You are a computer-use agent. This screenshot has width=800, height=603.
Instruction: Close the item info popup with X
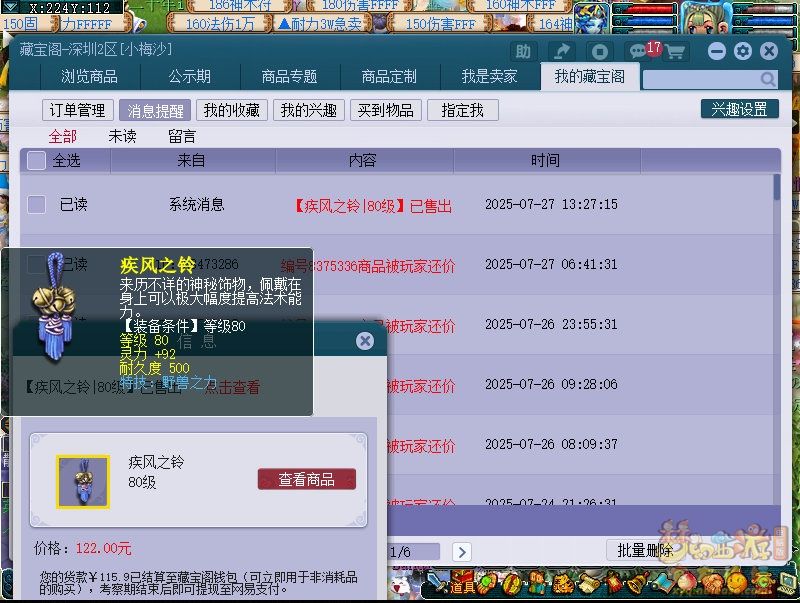tap(365, 341)
